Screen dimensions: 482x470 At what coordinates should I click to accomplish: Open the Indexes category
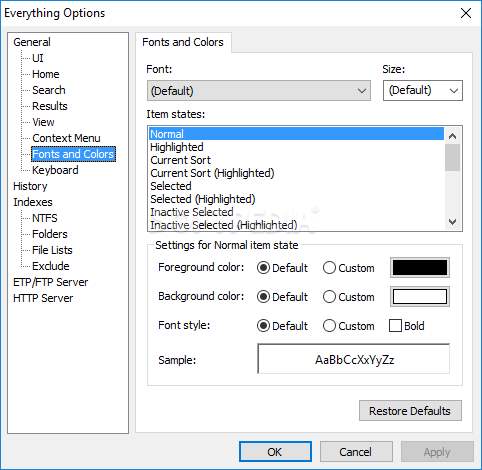(x=33, y=202)
